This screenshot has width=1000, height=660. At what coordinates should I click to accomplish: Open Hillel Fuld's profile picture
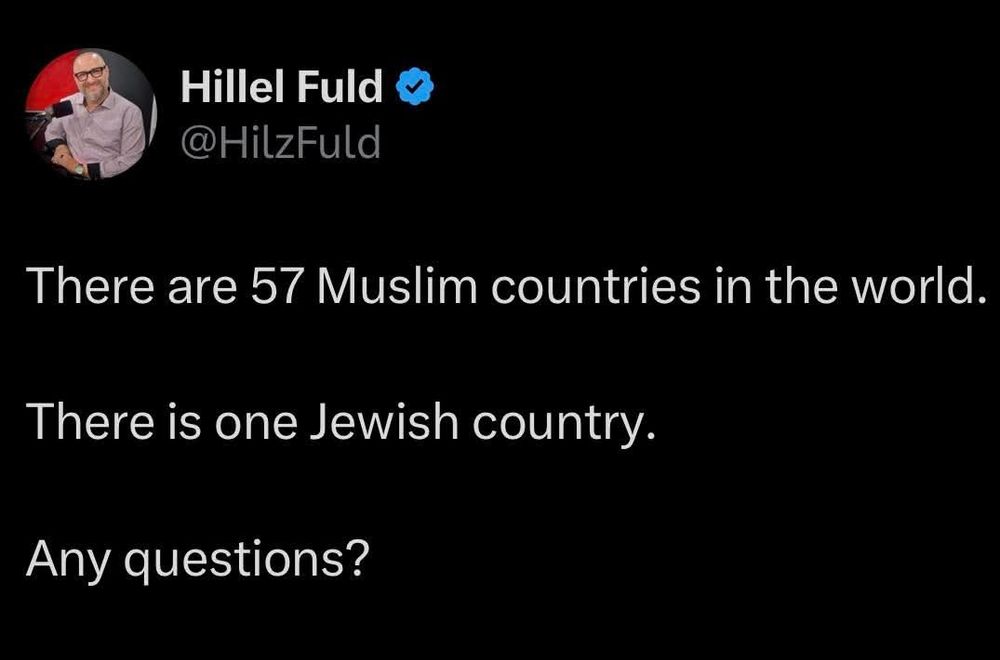[x=90, y=114]
